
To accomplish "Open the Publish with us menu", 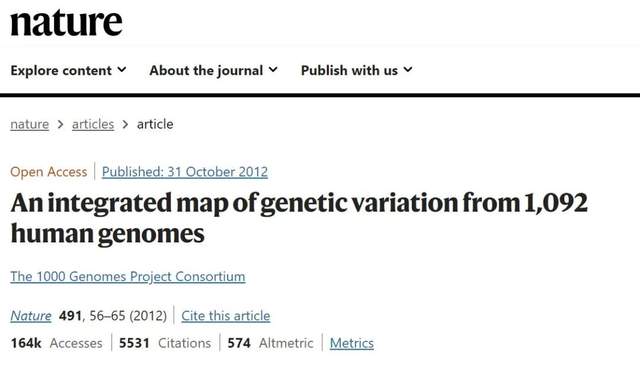I will 356,70.
